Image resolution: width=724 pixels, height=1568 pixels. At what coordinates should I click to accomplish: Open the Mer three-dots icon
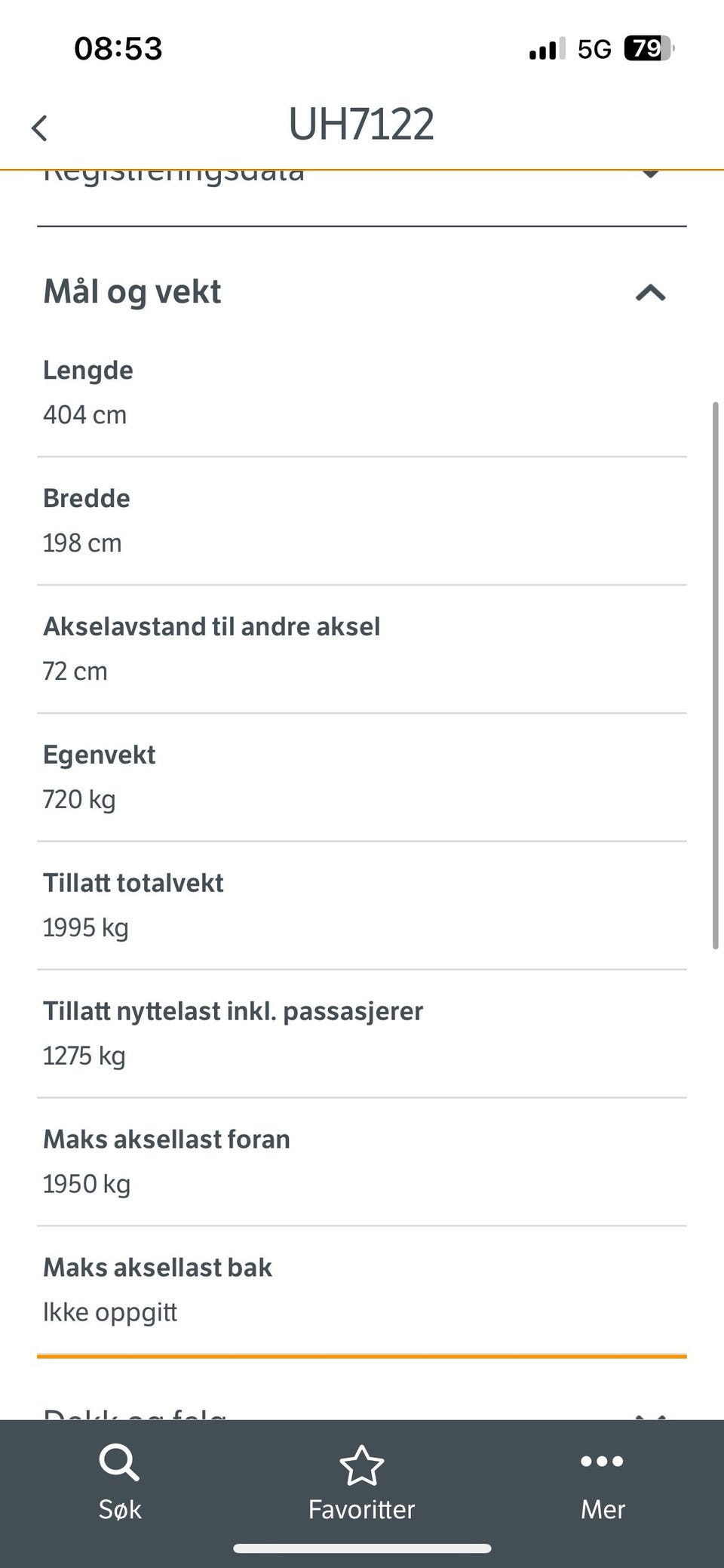[602, 1462]
